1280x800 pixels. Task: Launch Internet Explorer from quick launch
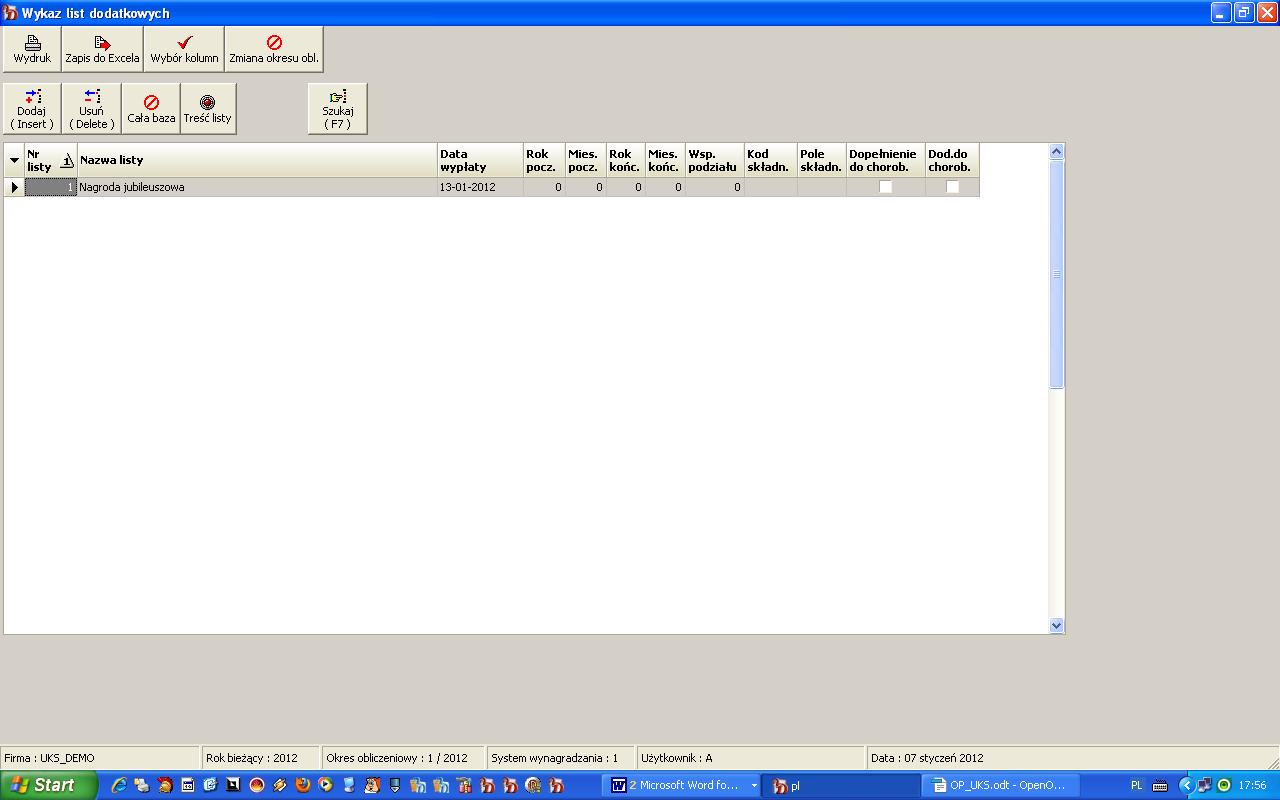point(119,786)
